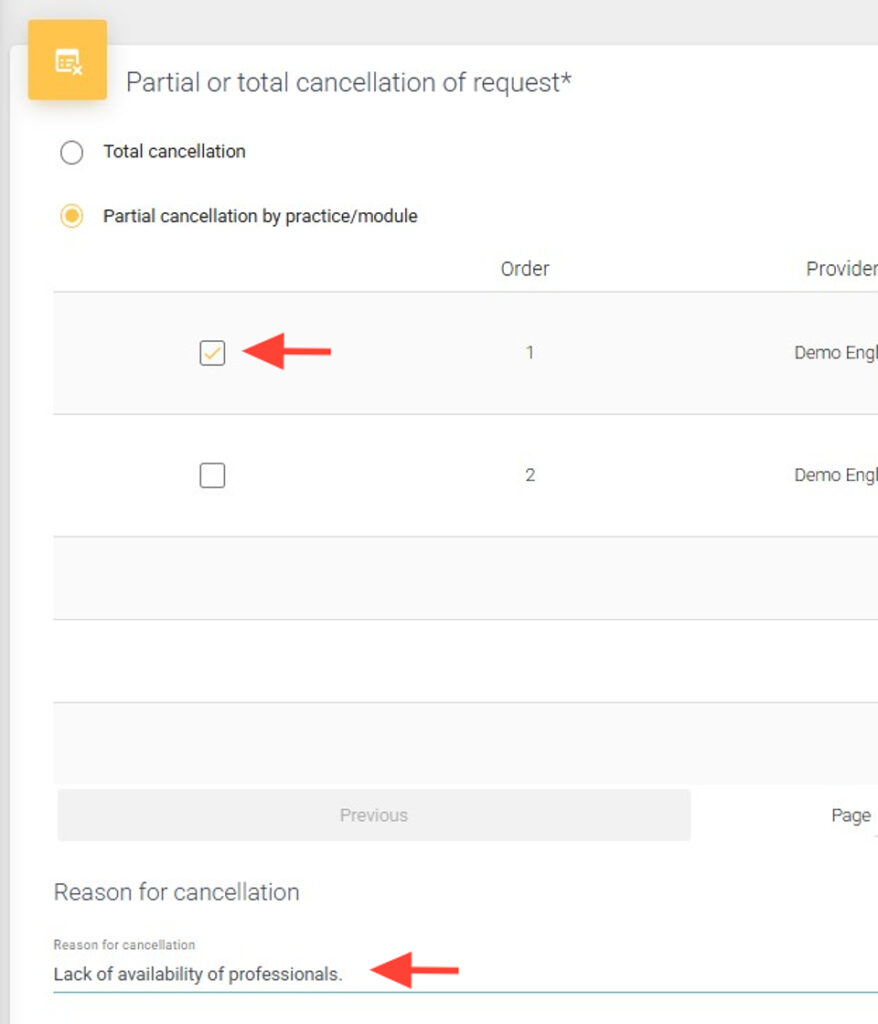Click the red arrow beside the checked checkbox
878x1024 pixels.
coord(287,352)
